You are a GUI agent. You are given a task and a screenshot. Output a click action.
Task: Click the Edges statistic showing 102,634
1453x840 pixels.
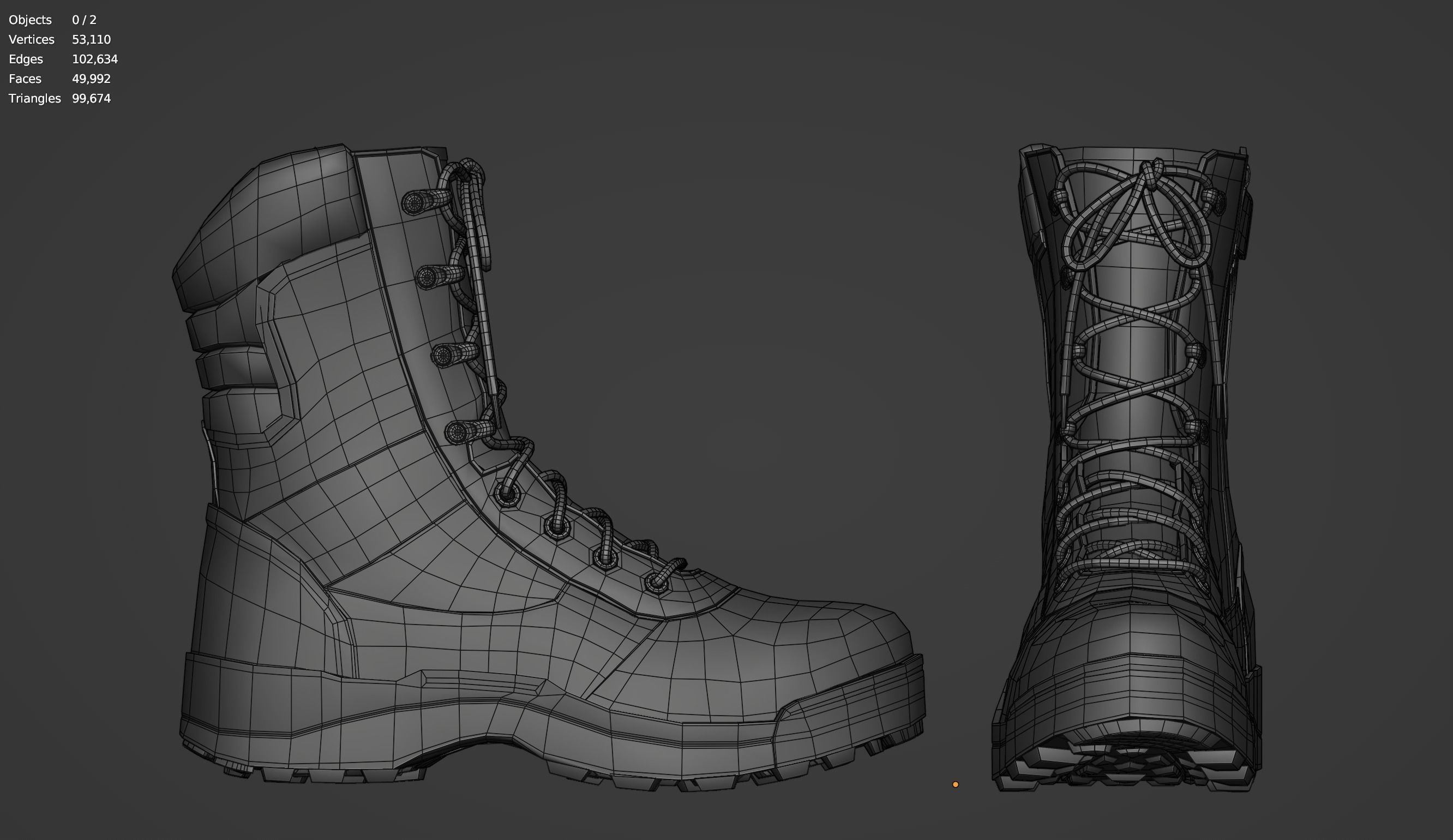click(95, 59)
